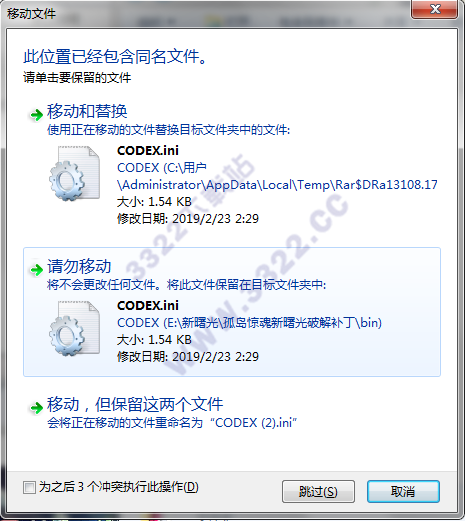Click the 跳过(S) button
This screenshot has width=465, height=521.
tap(318, 491)
